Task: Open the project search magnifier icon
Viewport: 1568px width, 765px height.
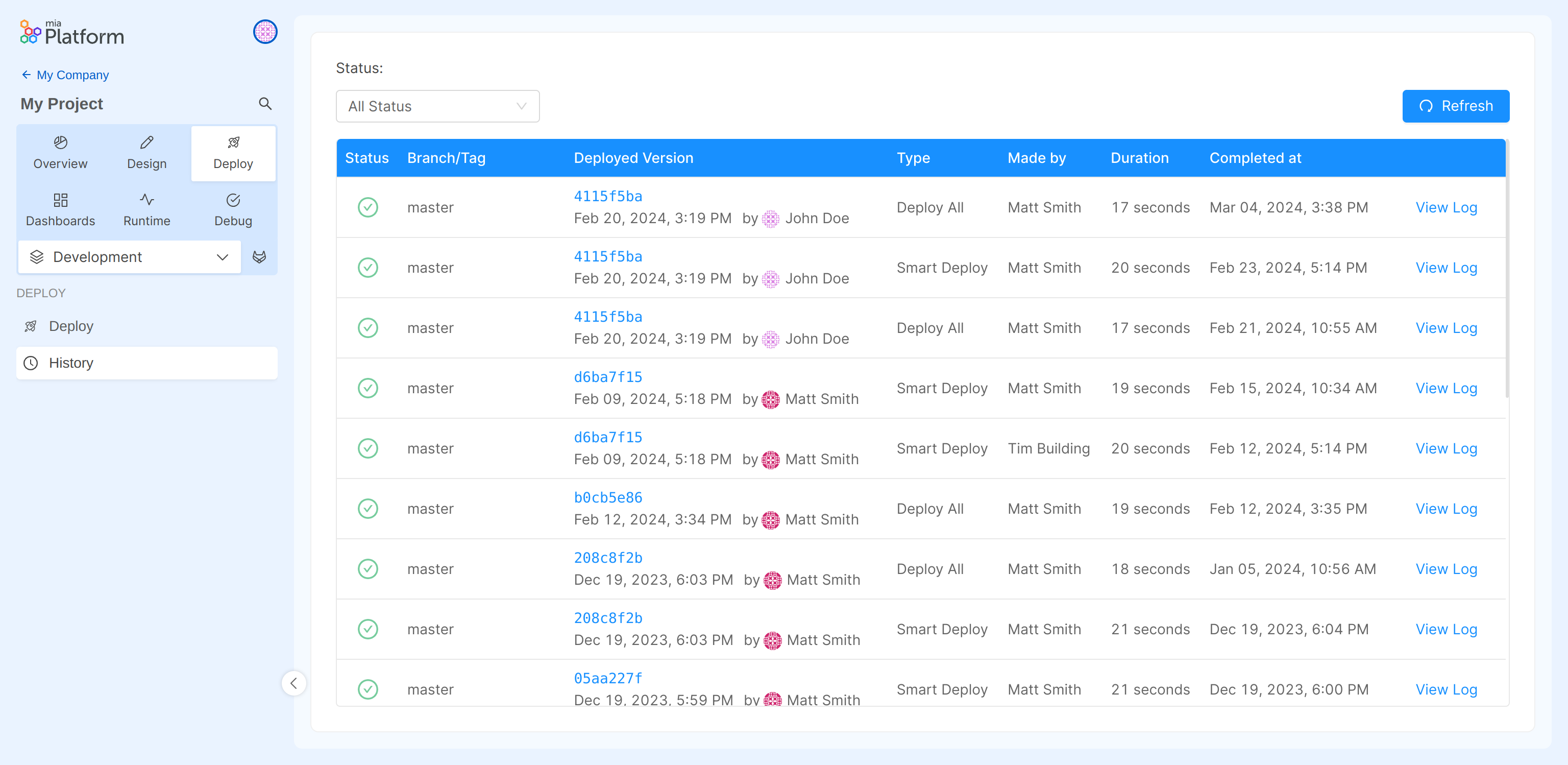Action: (265, 104)
